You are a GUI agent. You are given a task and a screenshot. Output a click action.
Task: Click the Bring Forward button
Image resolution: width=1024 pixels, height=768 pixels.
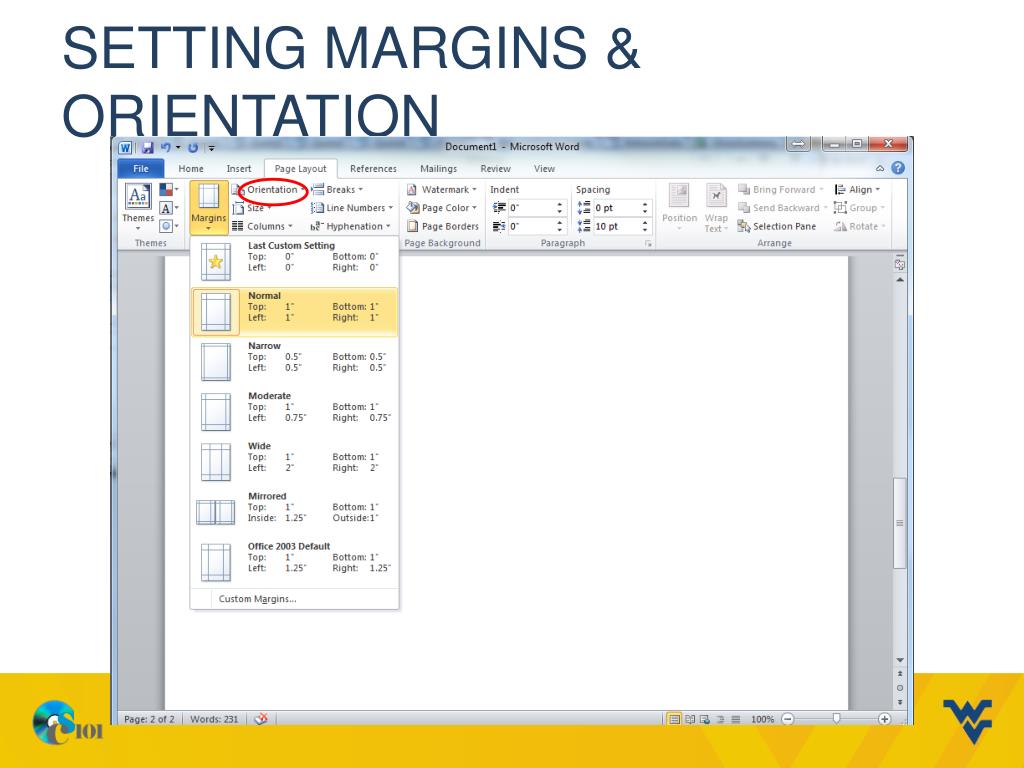coord(782,189)
